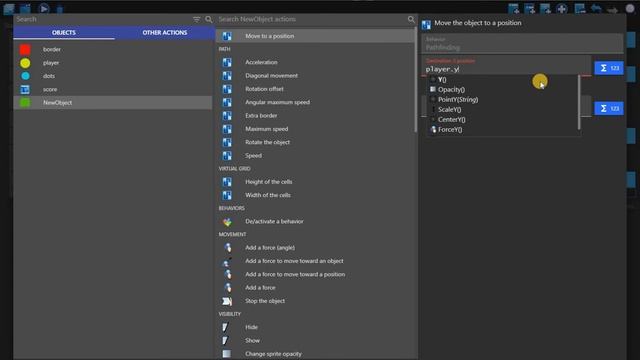
Task: Click visibility icon beside Show
Action: click(x=226, y=340)
